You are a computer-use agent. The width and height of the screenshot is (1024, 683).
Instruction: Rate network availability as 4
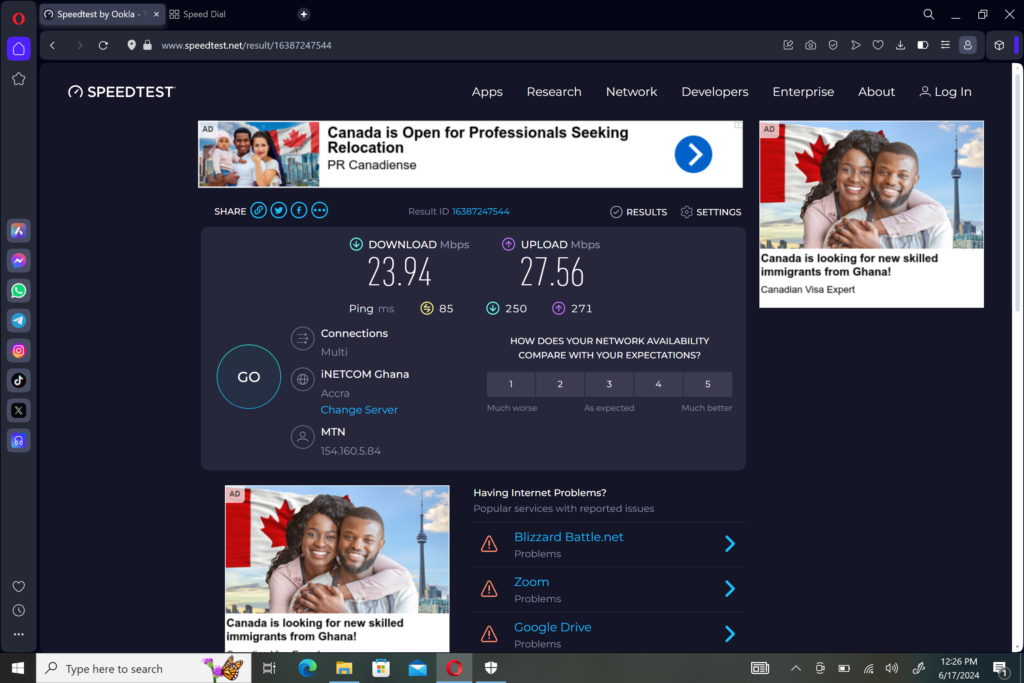(658, 384)
